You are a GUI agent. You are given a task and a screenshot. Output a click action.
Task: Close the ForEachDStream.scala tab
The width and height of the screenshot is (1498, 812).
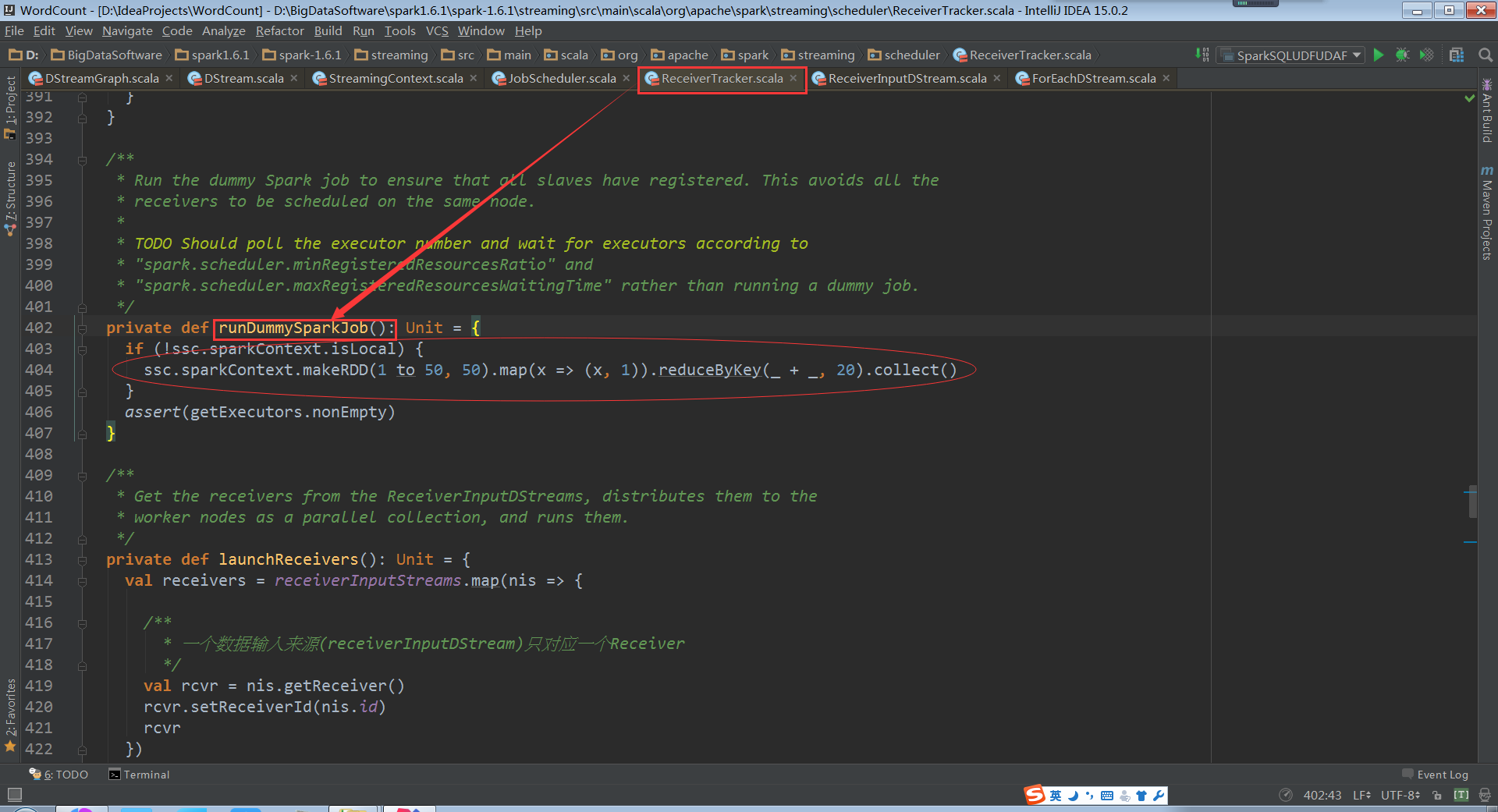(x=1166, y=78)
